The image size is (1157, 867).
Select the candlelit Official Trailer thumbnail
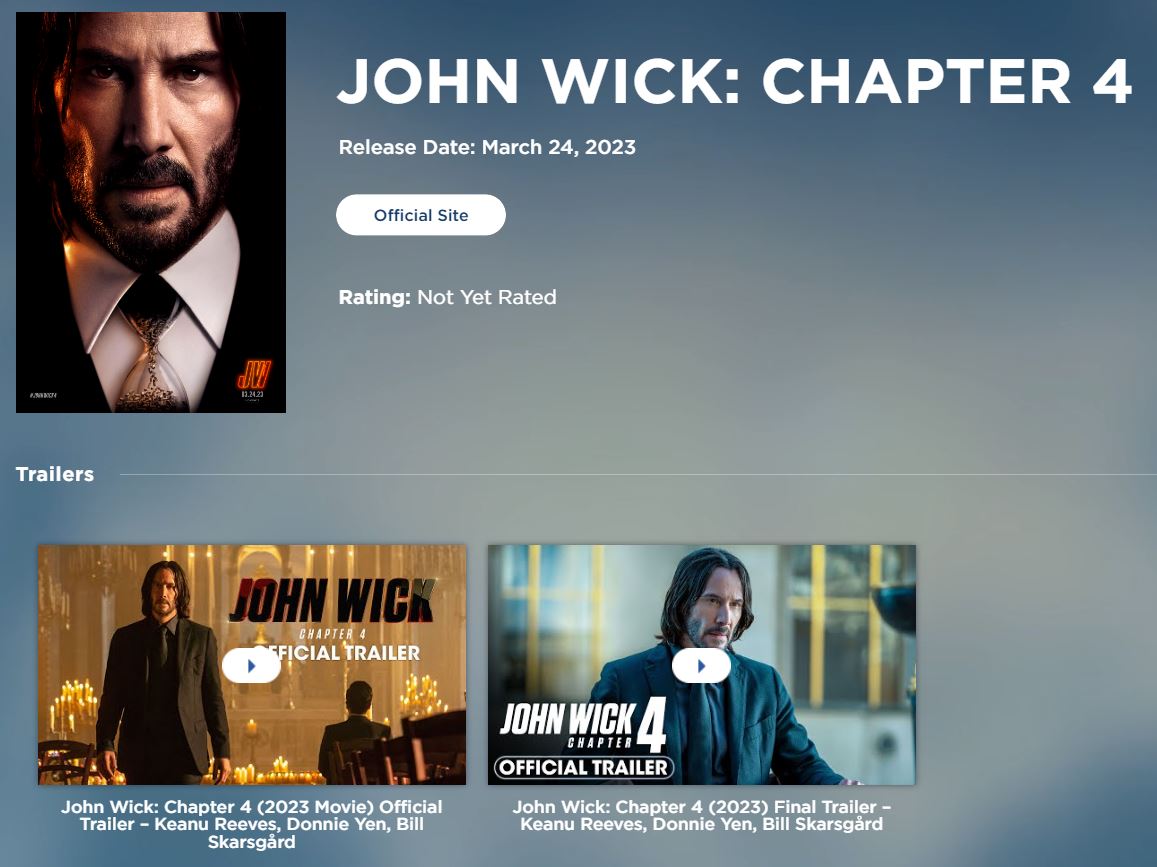click(x=252, y=665)
